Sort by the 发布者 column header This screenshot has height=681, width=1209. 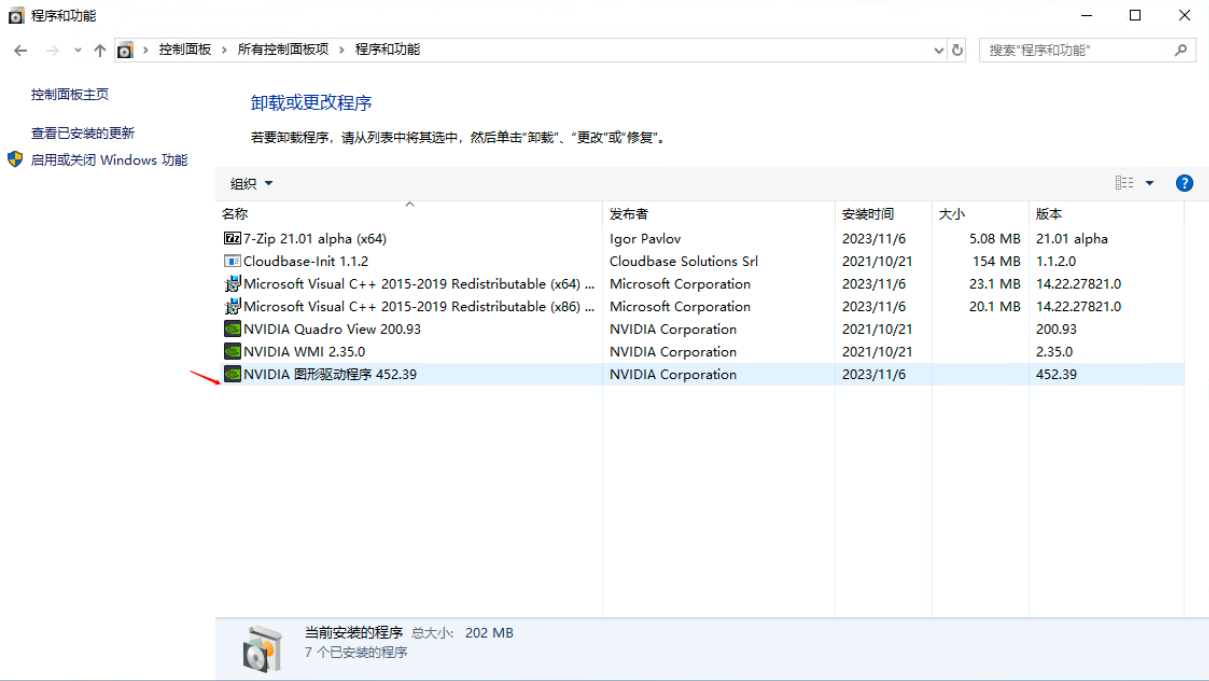coord(719,214)
